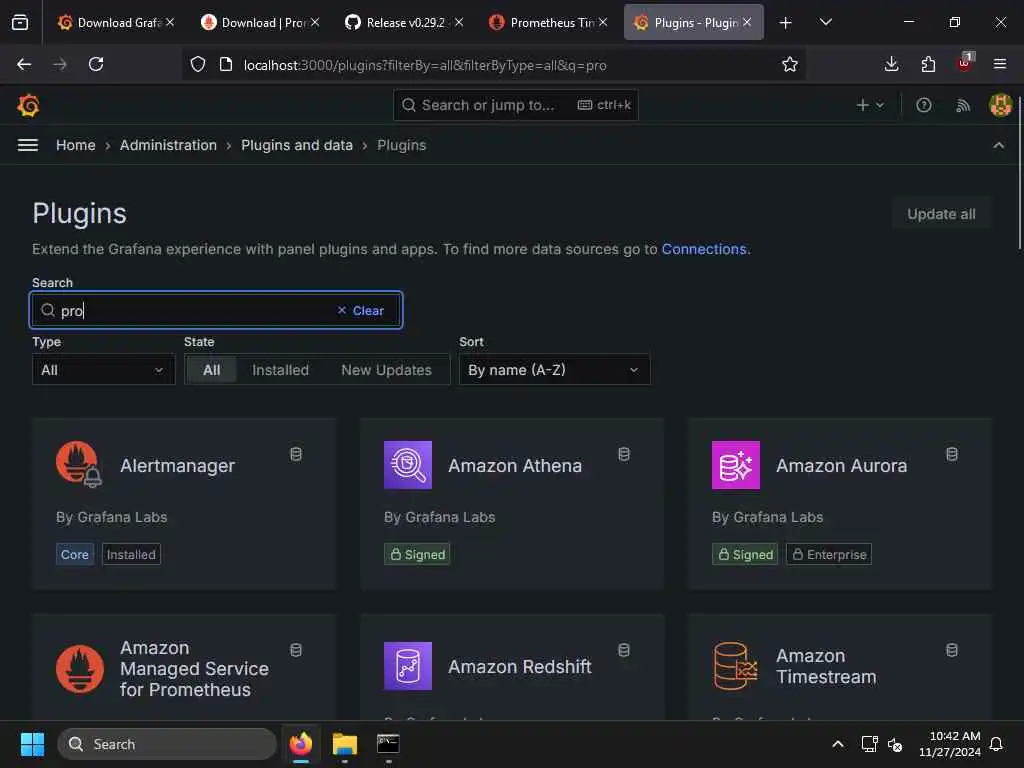Image resolution: width=1024 pixels, height=768 pixels.
Task: Click data source type icon on Alertmanager card
Action: 296,454
